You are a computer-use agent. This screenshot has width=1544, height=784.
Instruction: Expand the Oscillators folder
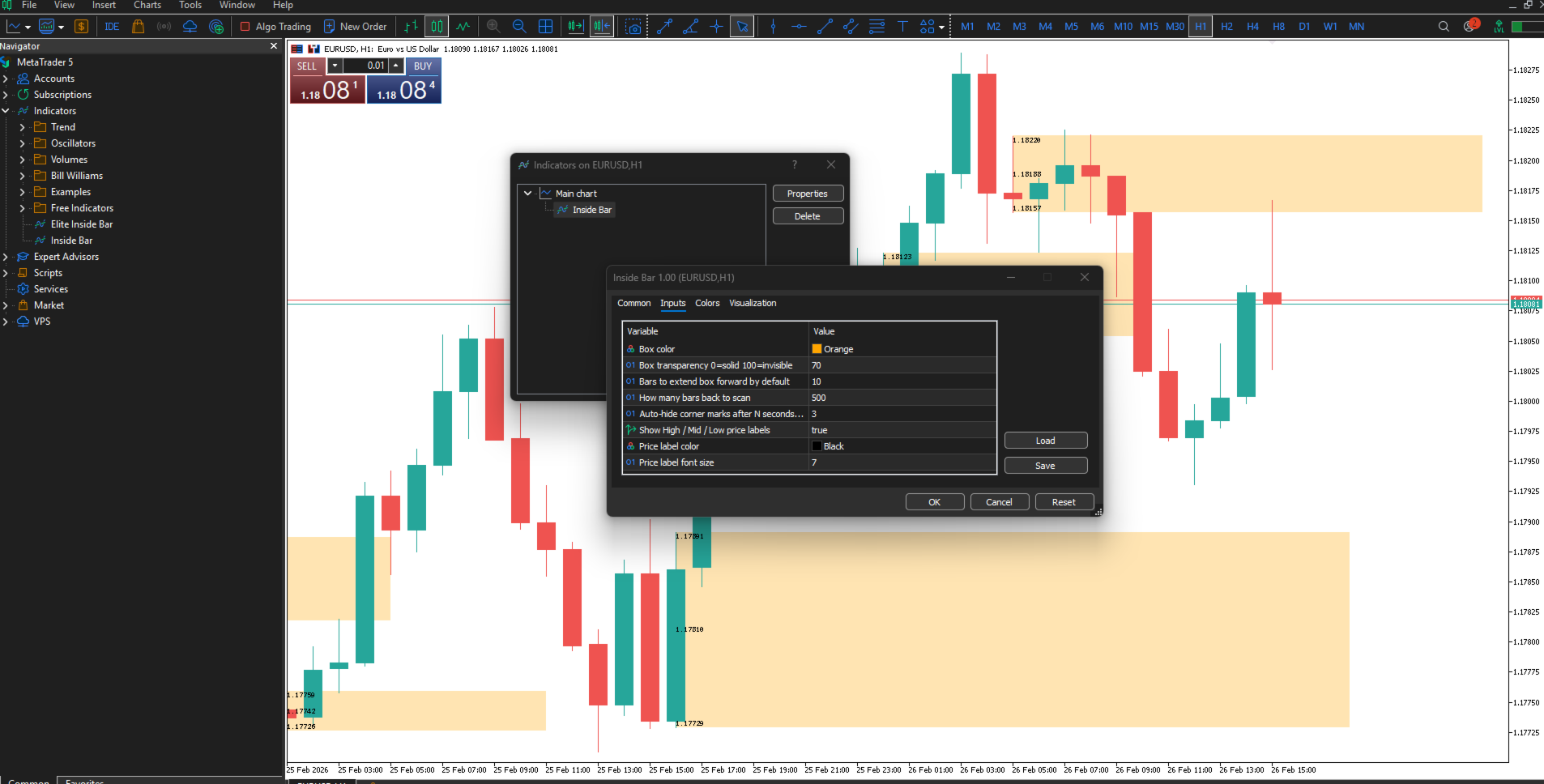point(23,143)
